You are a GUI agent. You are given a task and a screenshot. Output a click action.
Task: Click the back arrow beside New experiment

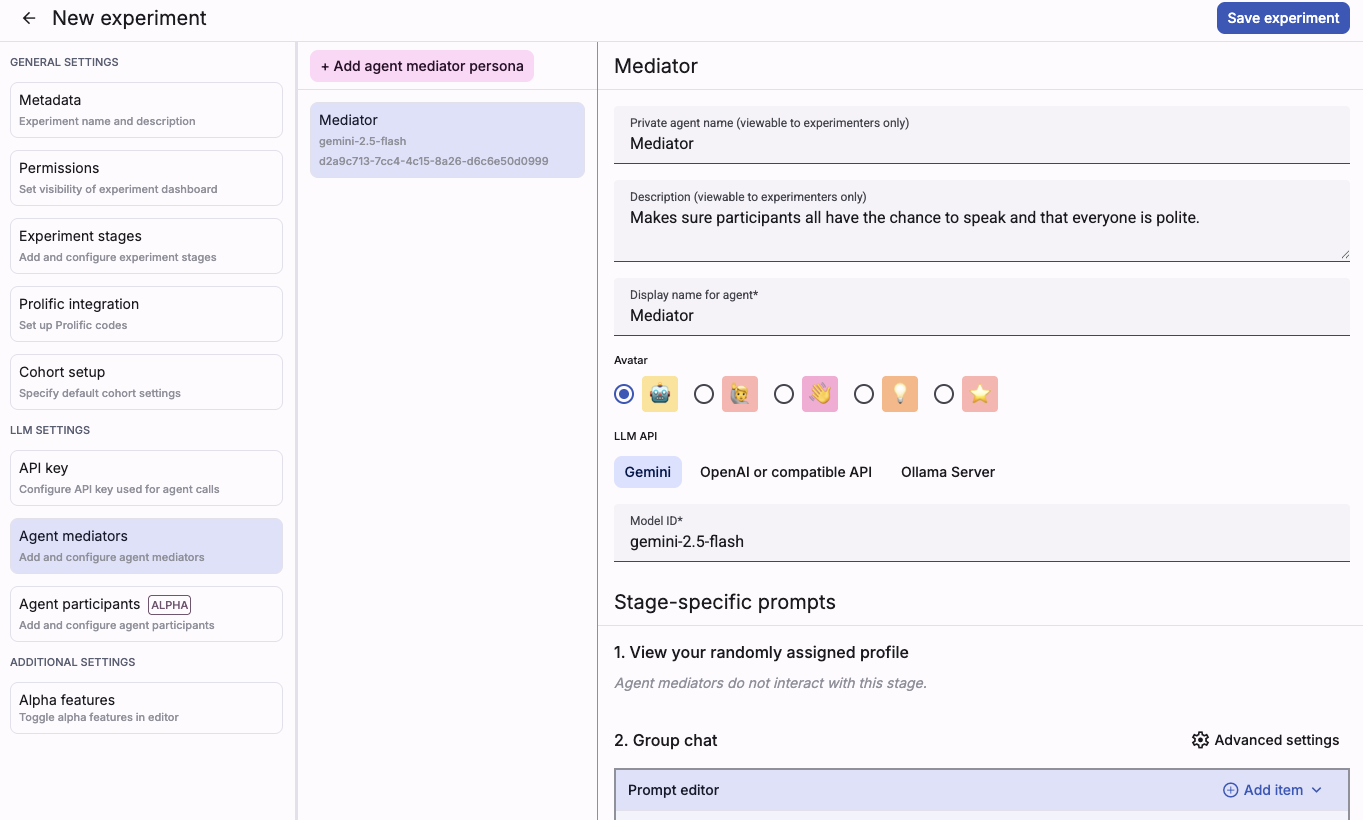tap(29, 18)
